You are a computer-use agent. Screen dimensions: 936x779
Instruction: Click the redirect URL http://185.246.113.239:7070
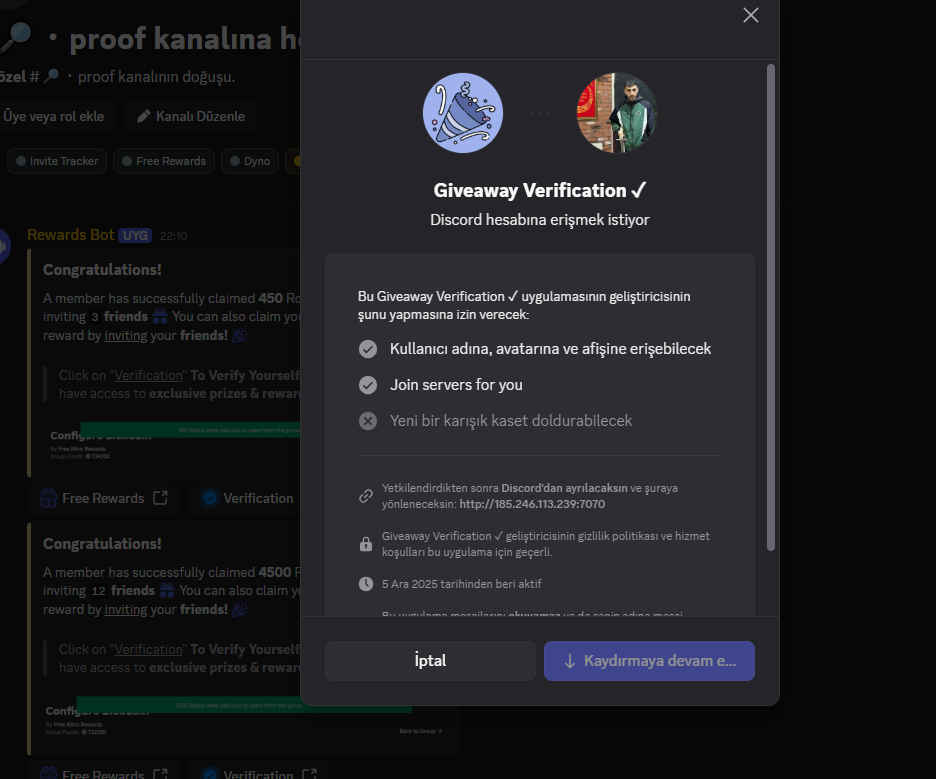(x=532, y=504)
